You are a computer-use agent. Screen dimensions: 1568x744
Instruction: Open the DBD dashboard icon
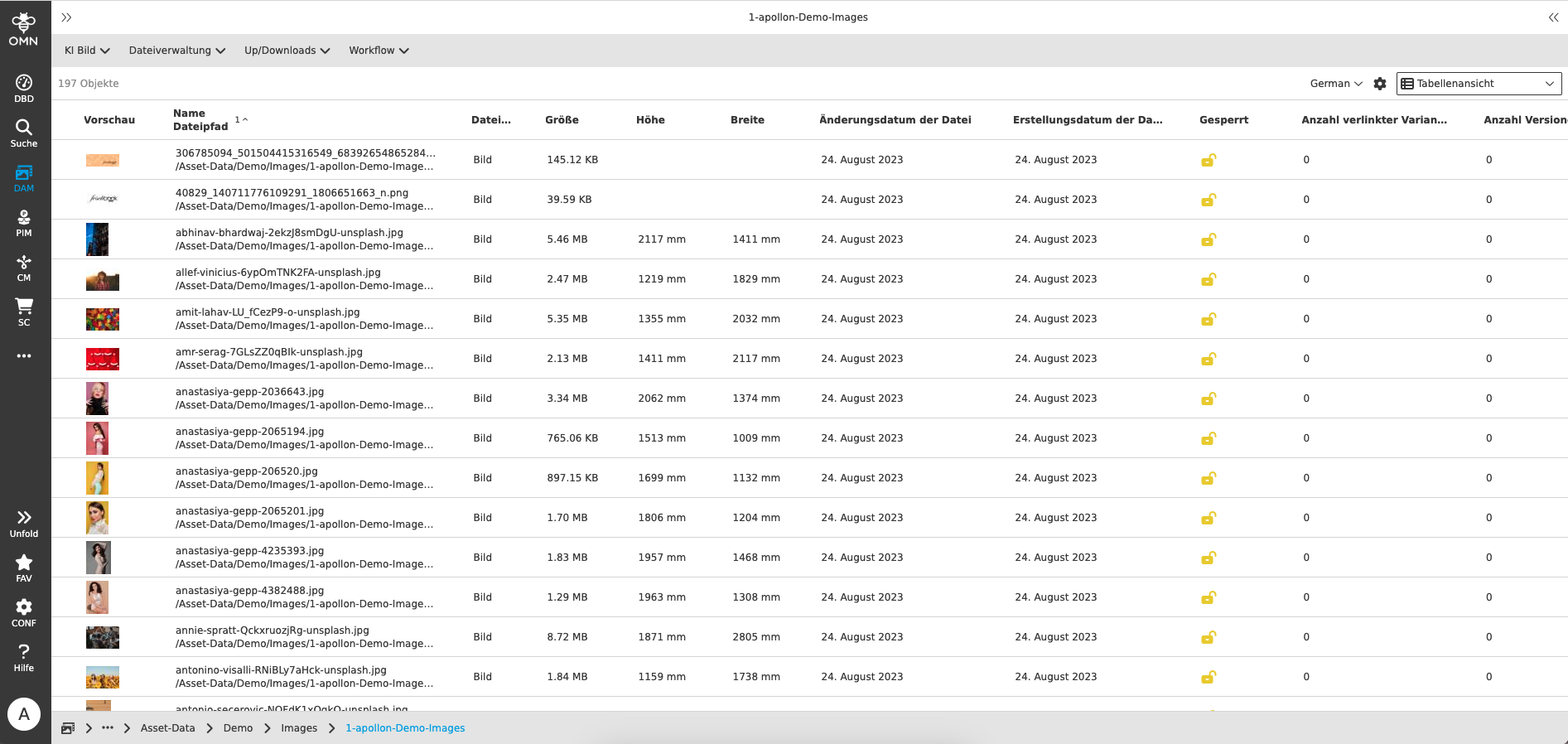click(24, 88)
